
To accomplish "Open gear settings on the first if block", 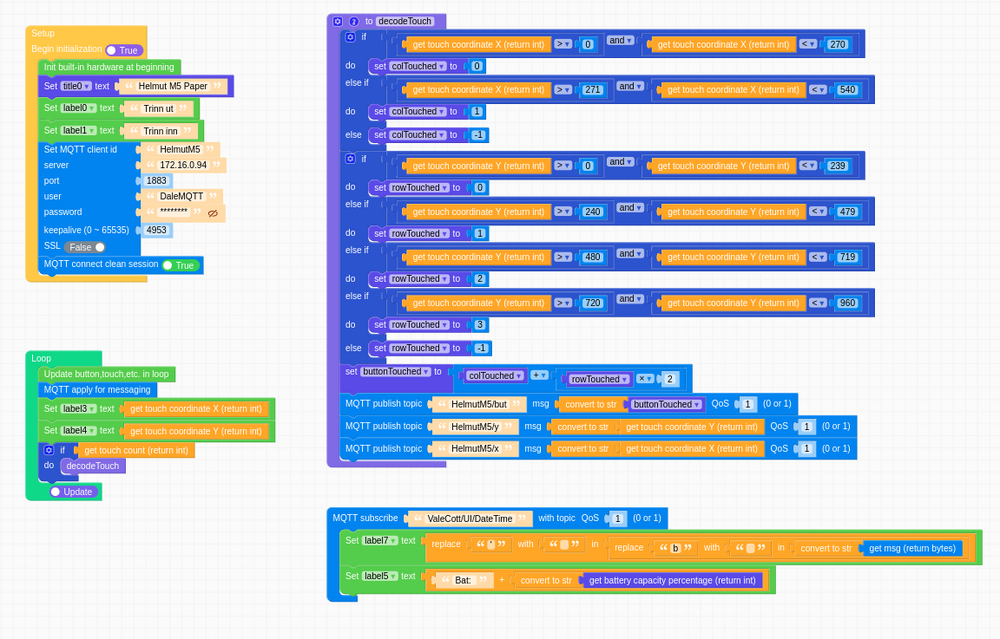I will 350,37.
